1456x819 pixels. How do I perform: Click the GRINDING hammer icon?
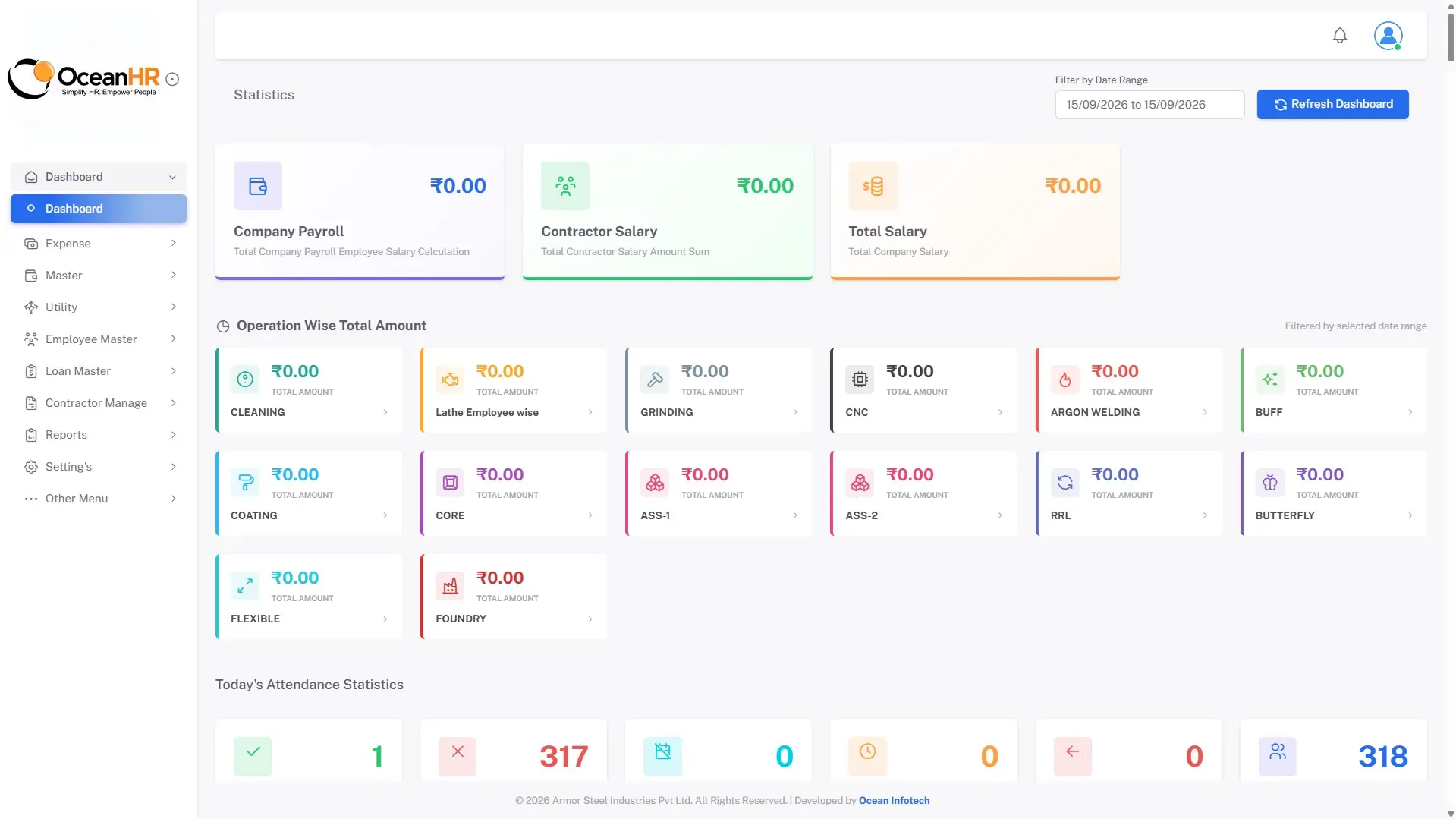coord(655,379)
